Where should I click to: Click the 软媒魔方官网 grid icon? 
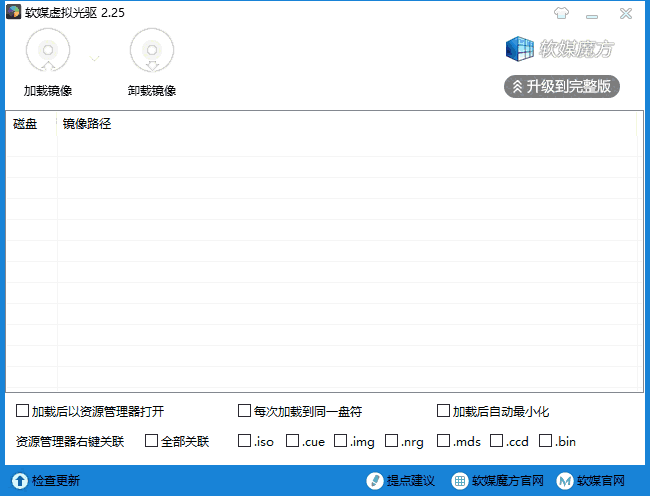pos(460,481)
